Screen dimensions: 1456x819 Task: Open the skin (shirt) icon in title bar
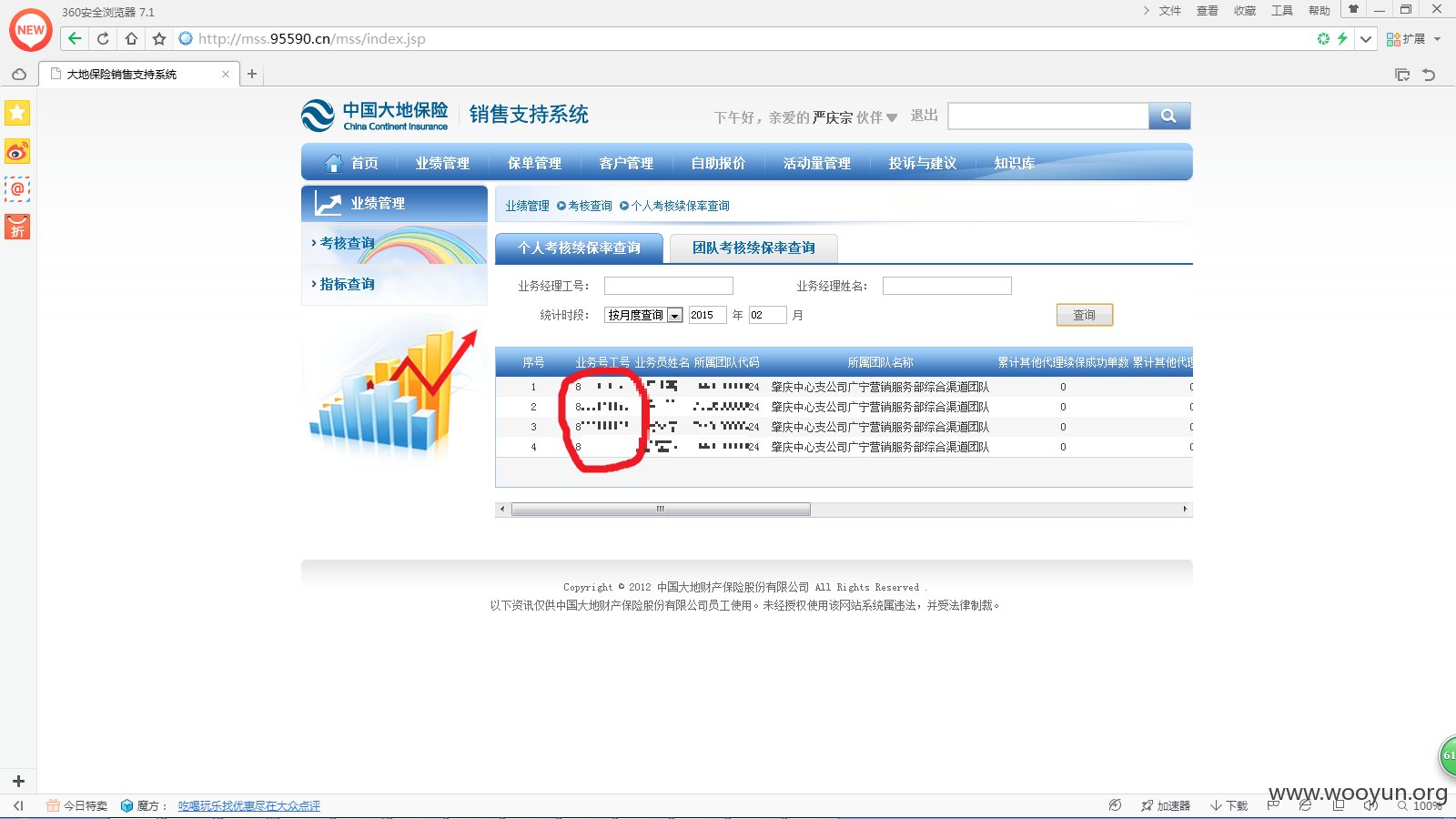pos(1353,10)
